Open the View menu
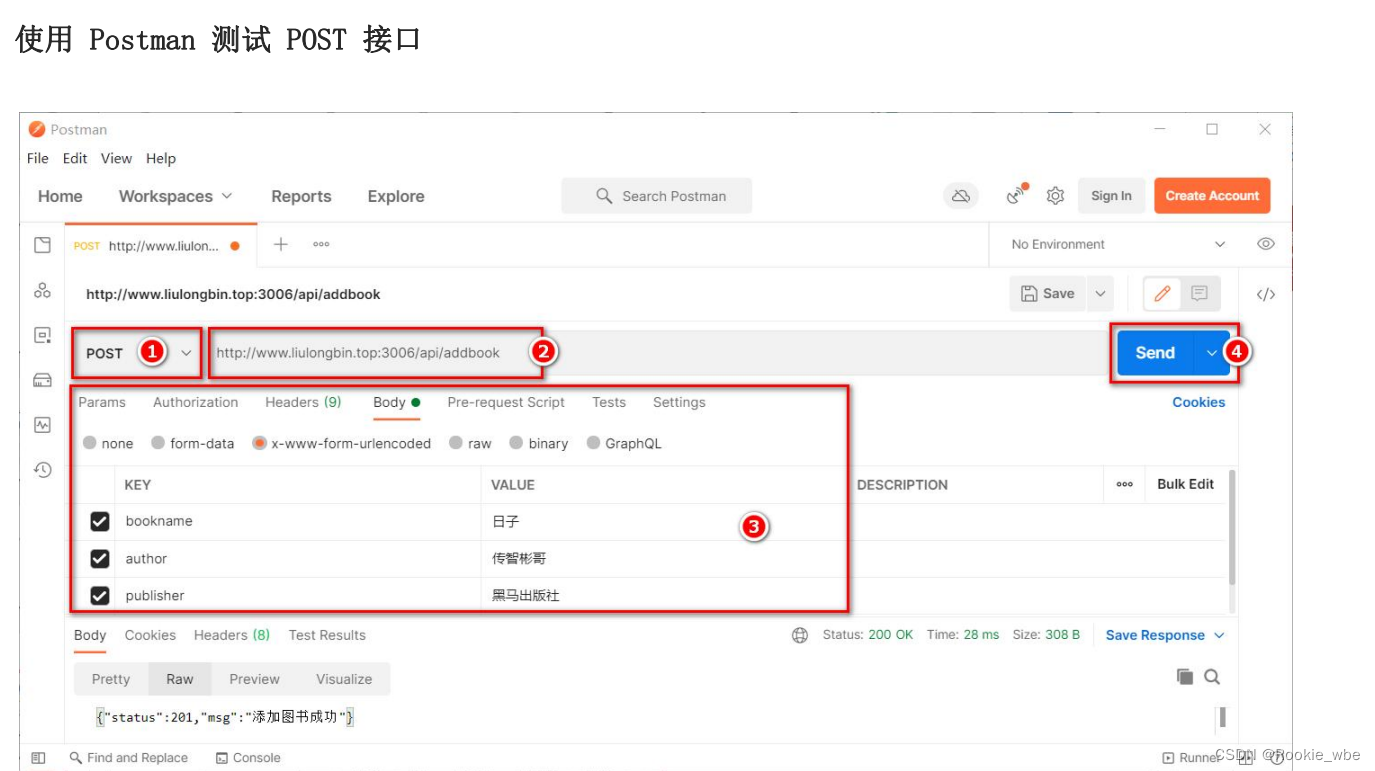The image size is (1375, 771). point(116,158)
